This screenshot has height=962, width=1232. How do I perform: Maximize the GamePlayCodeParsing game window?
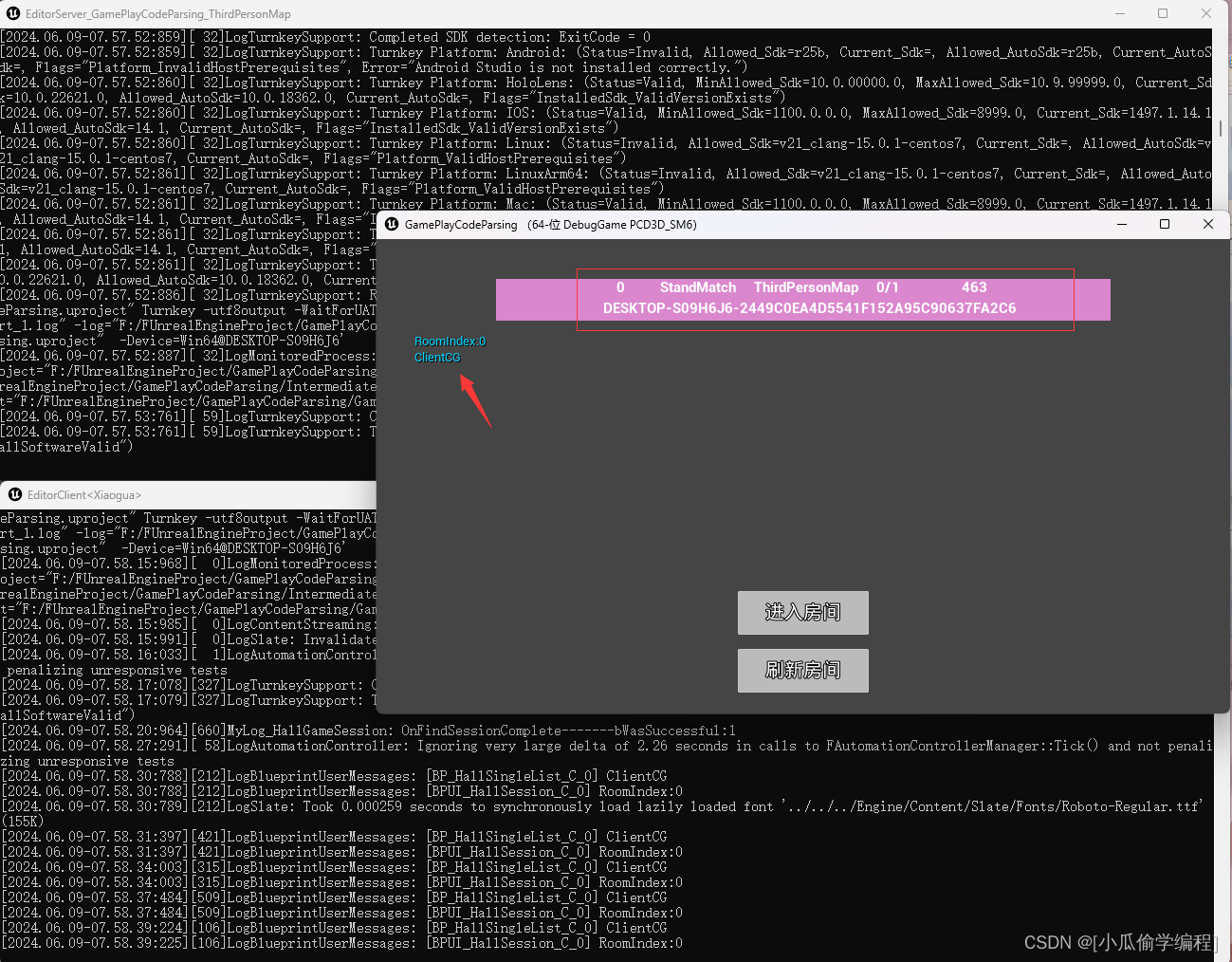click(1165, 225)
